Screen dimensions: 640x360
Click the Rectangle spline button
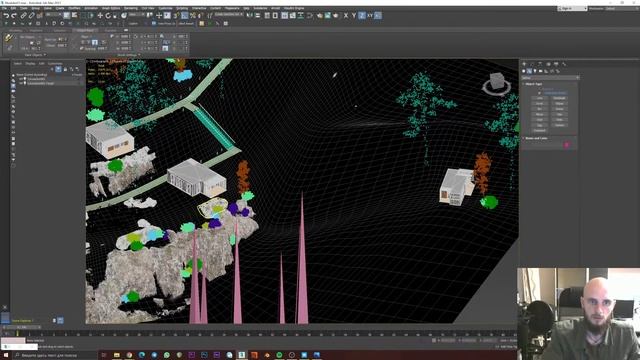click(560, 98)
